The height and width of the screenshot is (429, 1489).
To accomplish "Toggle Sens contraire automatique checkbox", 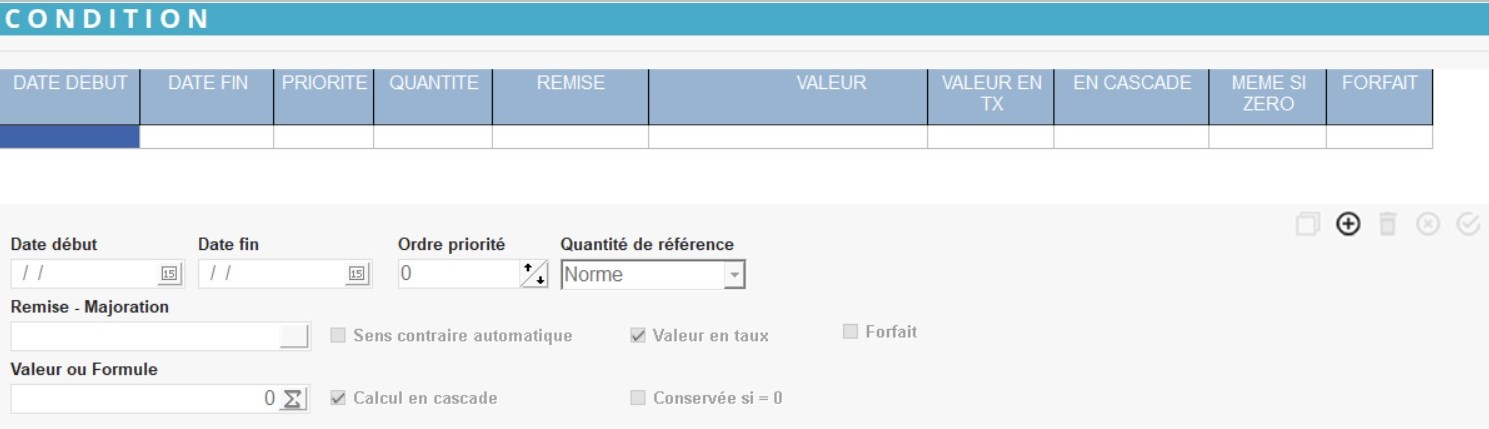I will [x=338, y=335].
